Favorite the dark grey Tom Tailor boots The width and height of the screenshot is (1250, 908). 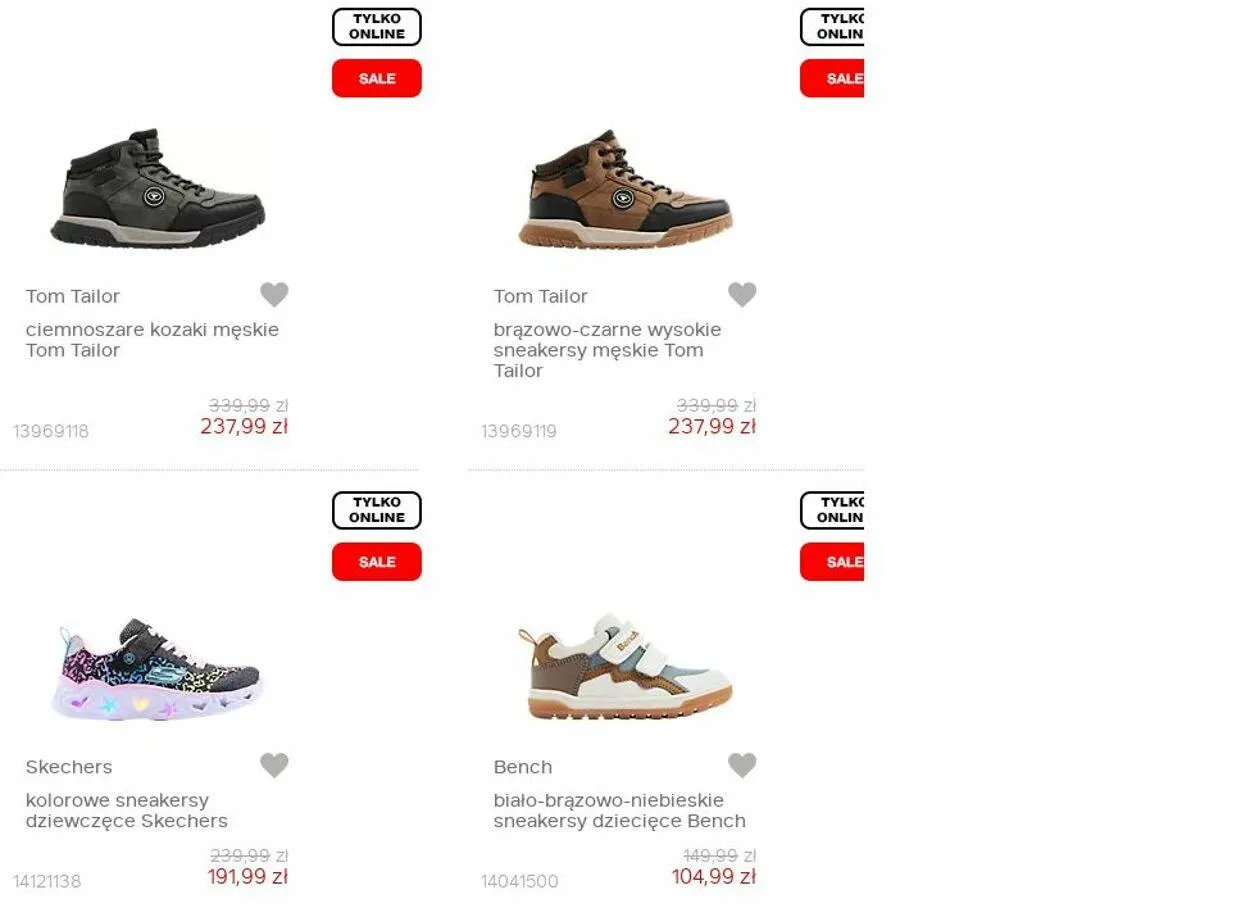[x=274, y=295]
